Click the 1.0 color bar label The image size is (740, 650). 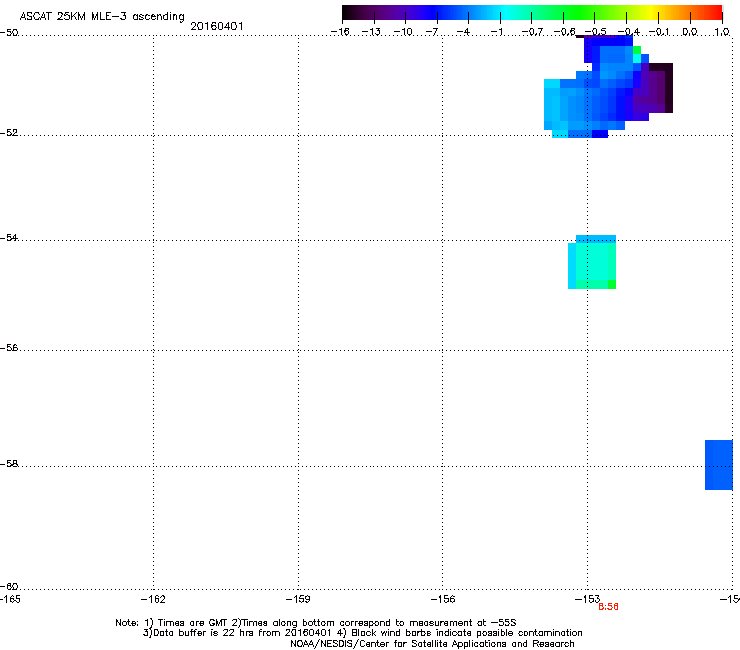(722, 32)
